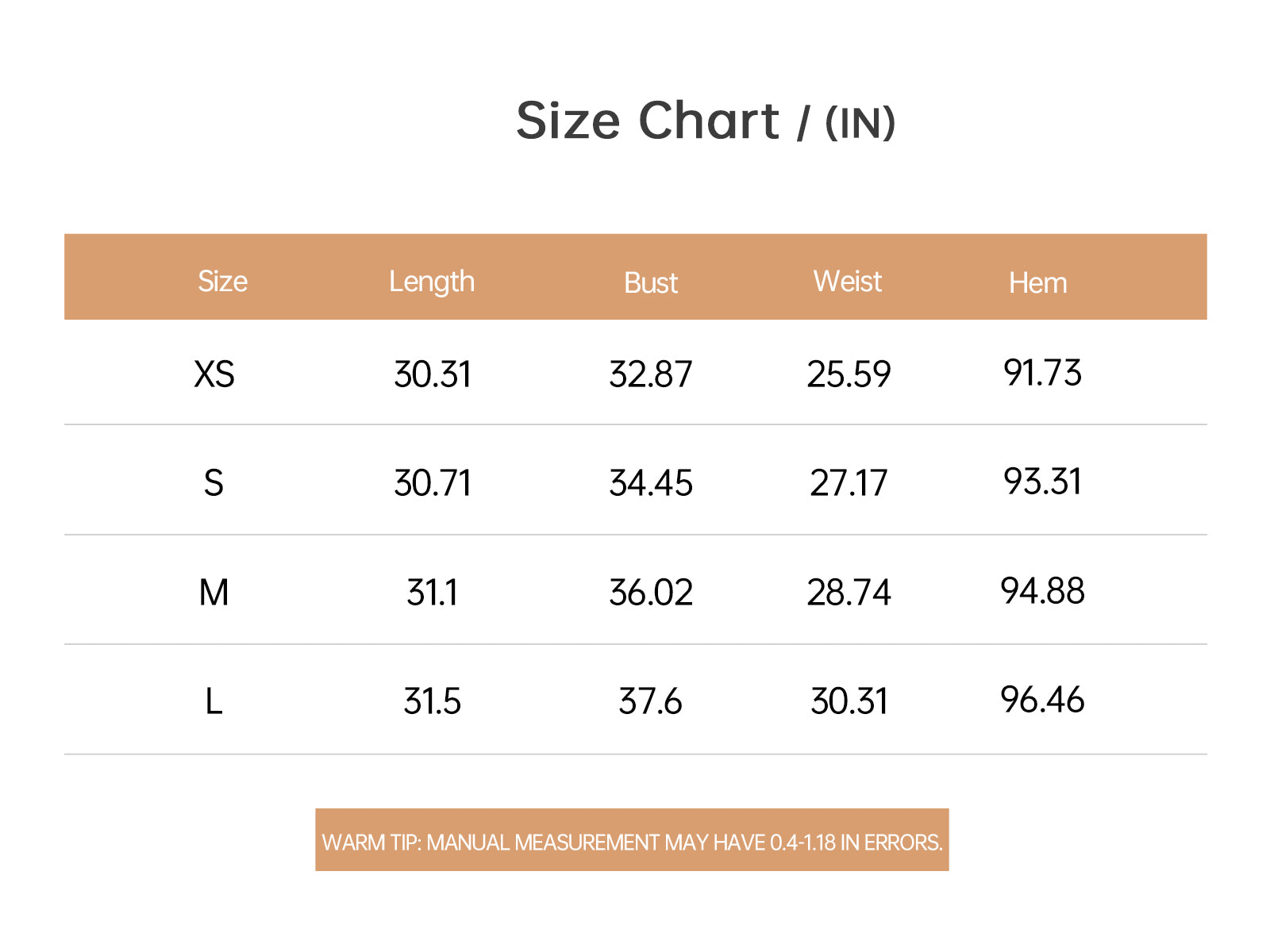Click hem value 96.46
The width and height of the screenshot is (1270, 952).
click(1042, 700)
